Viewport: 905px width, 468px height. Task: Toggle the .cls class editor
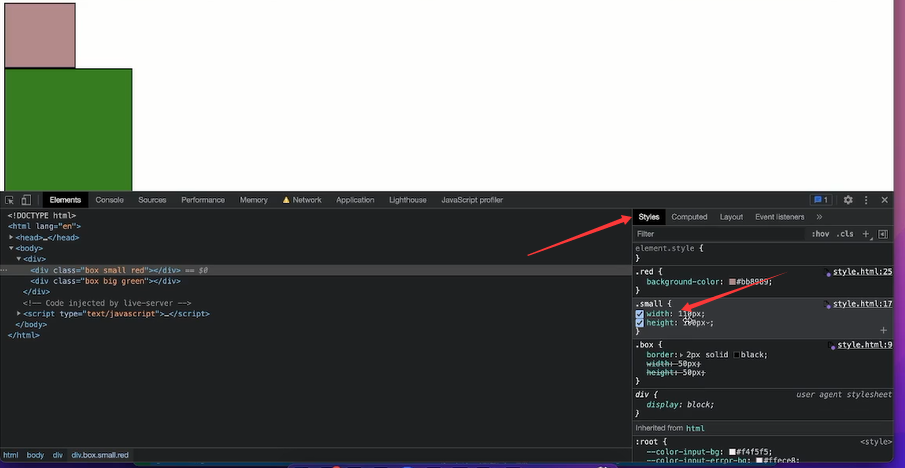[x=845, y=234]
